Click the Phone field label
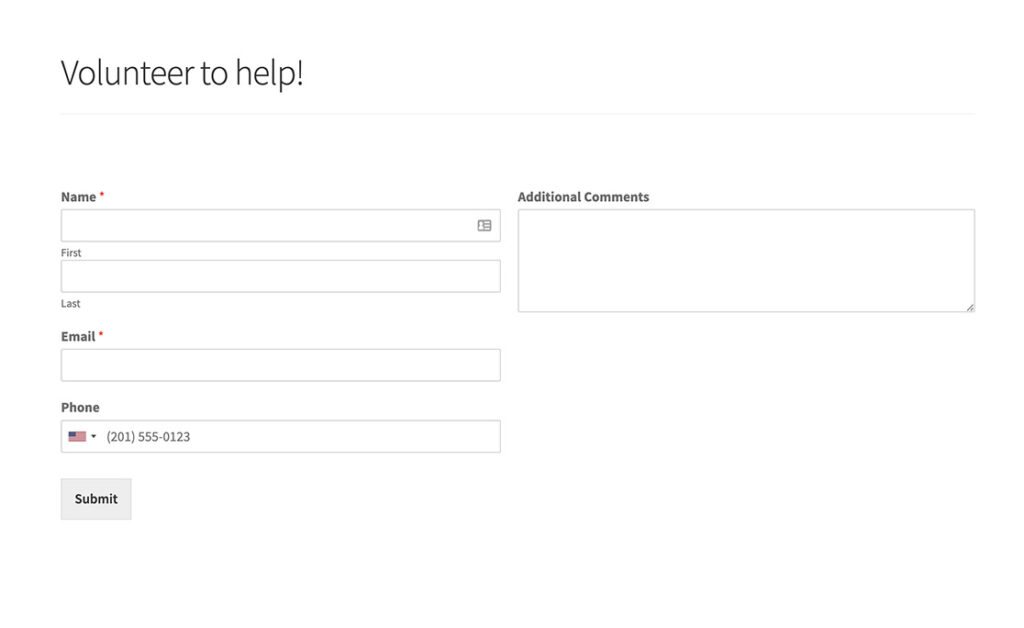Viewport: 1024px width, 628px height. pyautogui.click(x=80, y=408)
